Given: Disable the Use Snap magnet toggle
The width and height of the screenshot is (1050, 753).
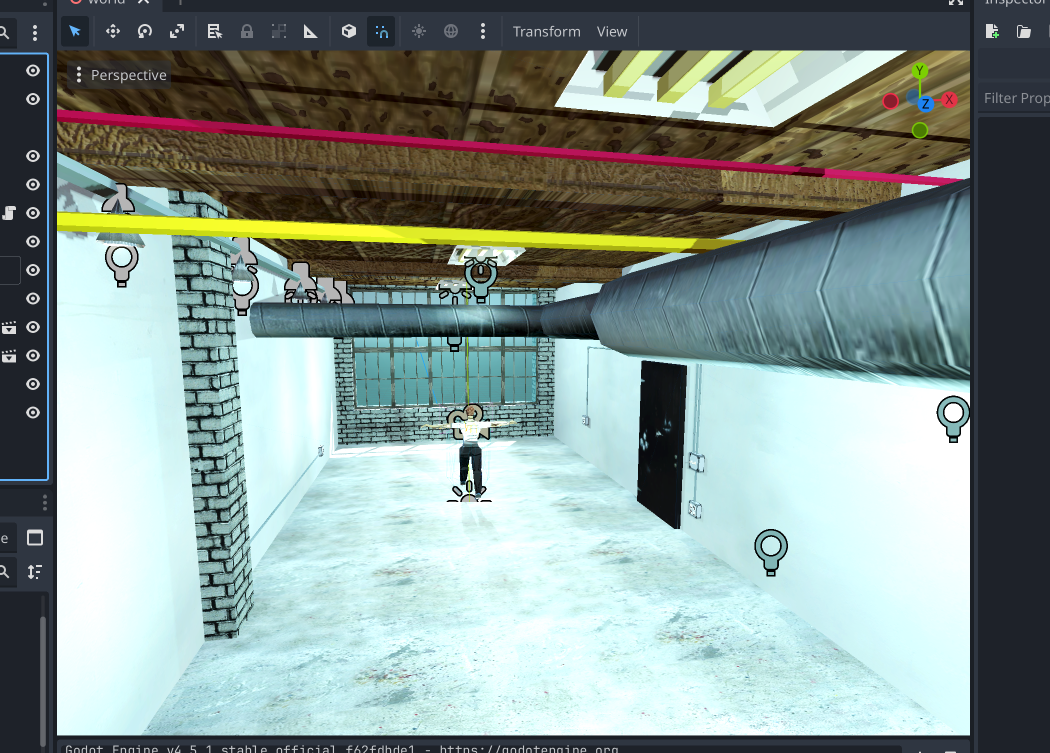Looking at the screenshot, I should point(381,32).
